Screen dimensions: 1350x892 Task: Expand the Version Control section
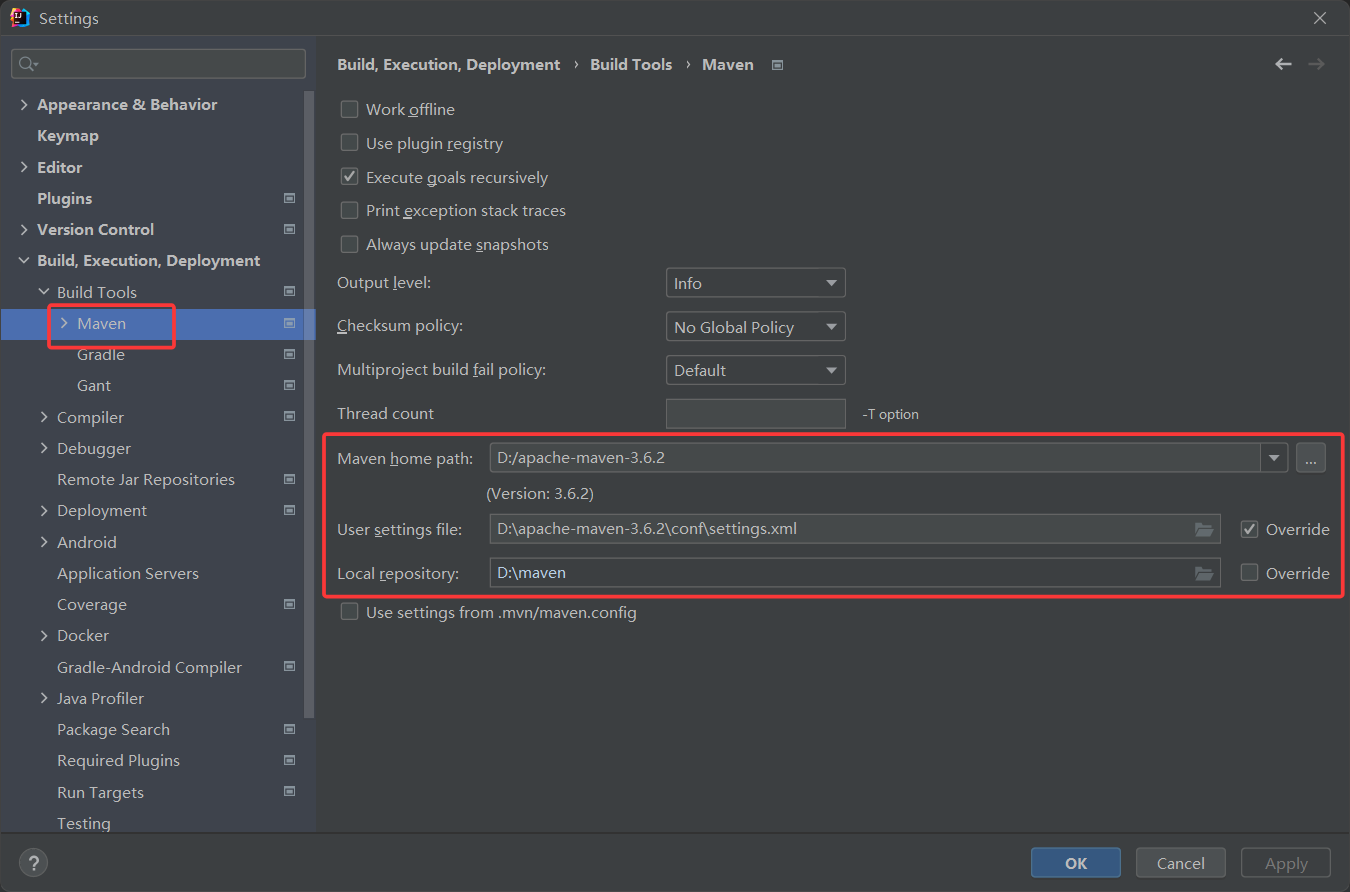pos(24,229)
